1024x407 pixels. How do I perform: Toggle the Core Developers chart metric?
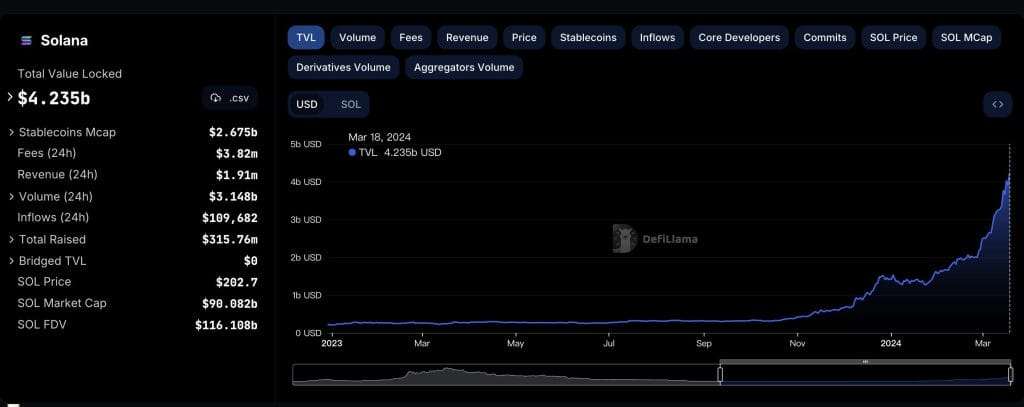pos(739,38)
